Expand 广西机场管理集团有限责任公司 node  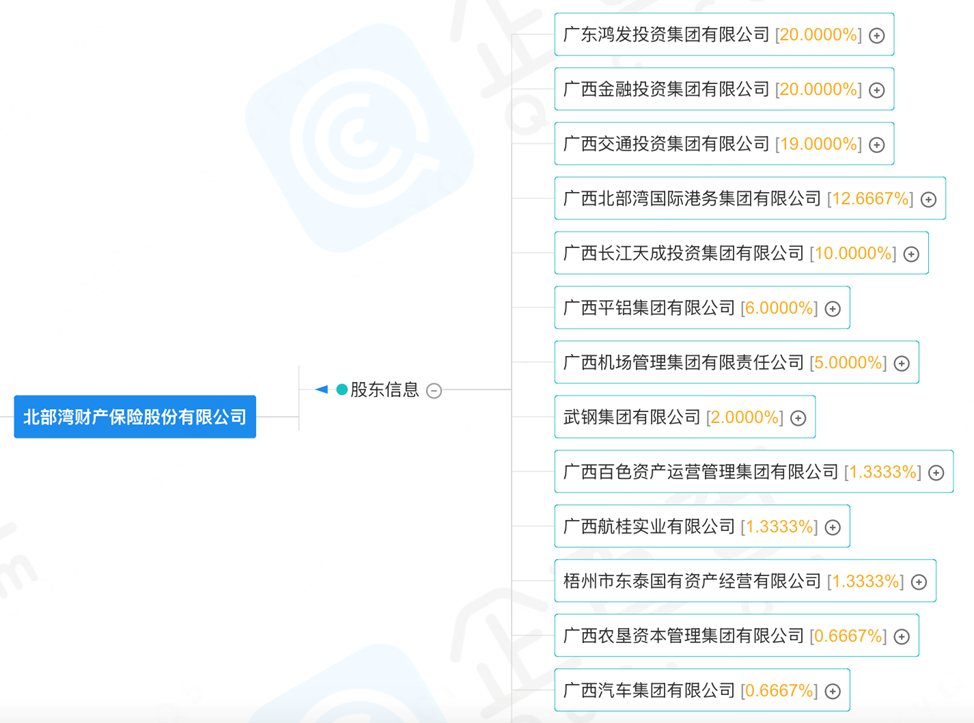click(902, 362)
